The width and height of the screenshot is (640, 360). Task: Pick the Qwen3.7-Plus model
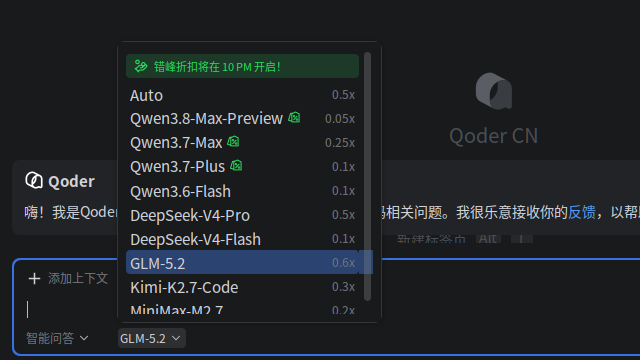[242, 167]
